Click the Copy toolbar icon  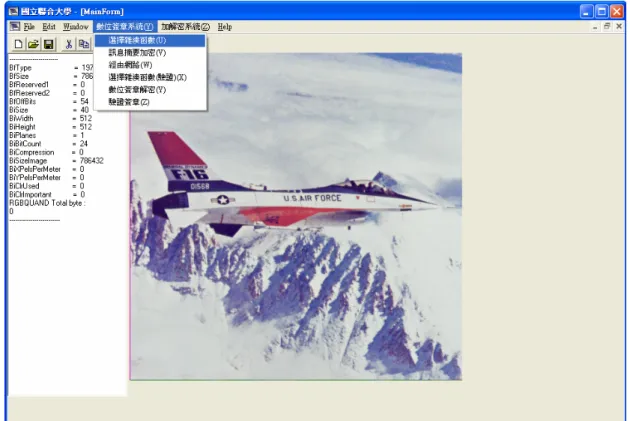point(84,44)
